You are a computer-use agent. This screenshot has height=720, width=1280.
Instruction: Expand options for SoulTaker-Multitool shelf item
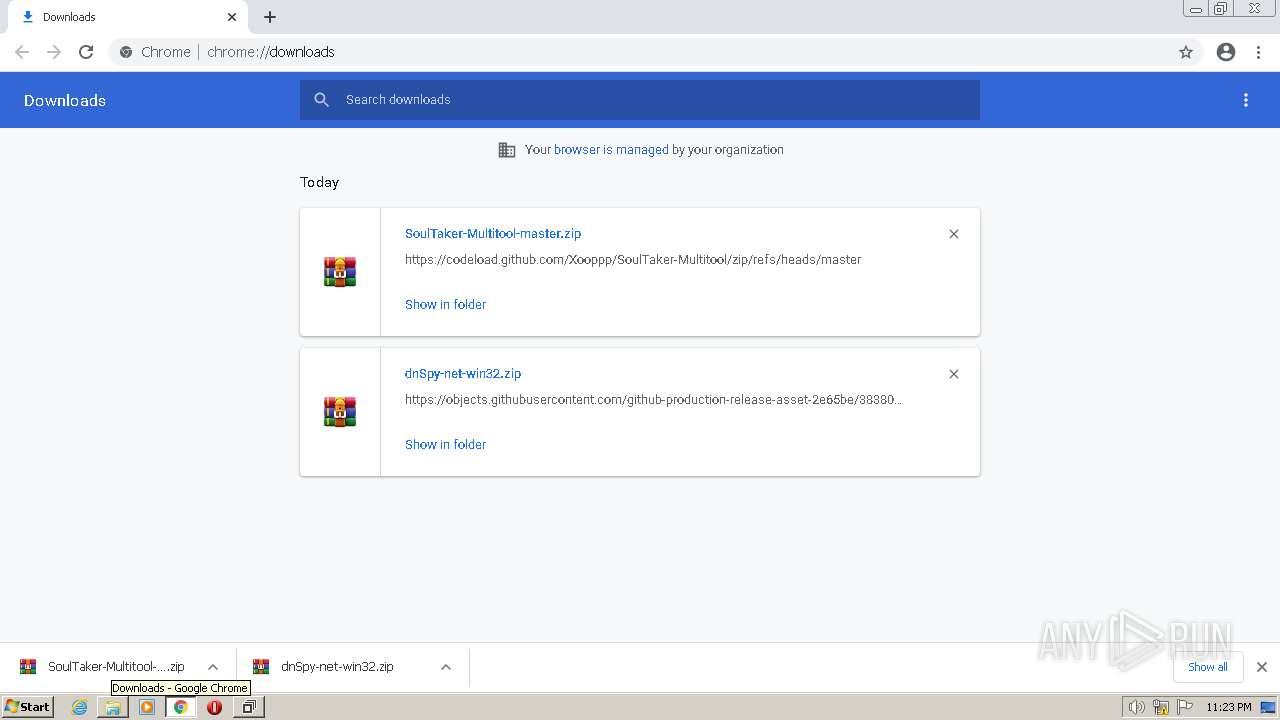[213, 667]
